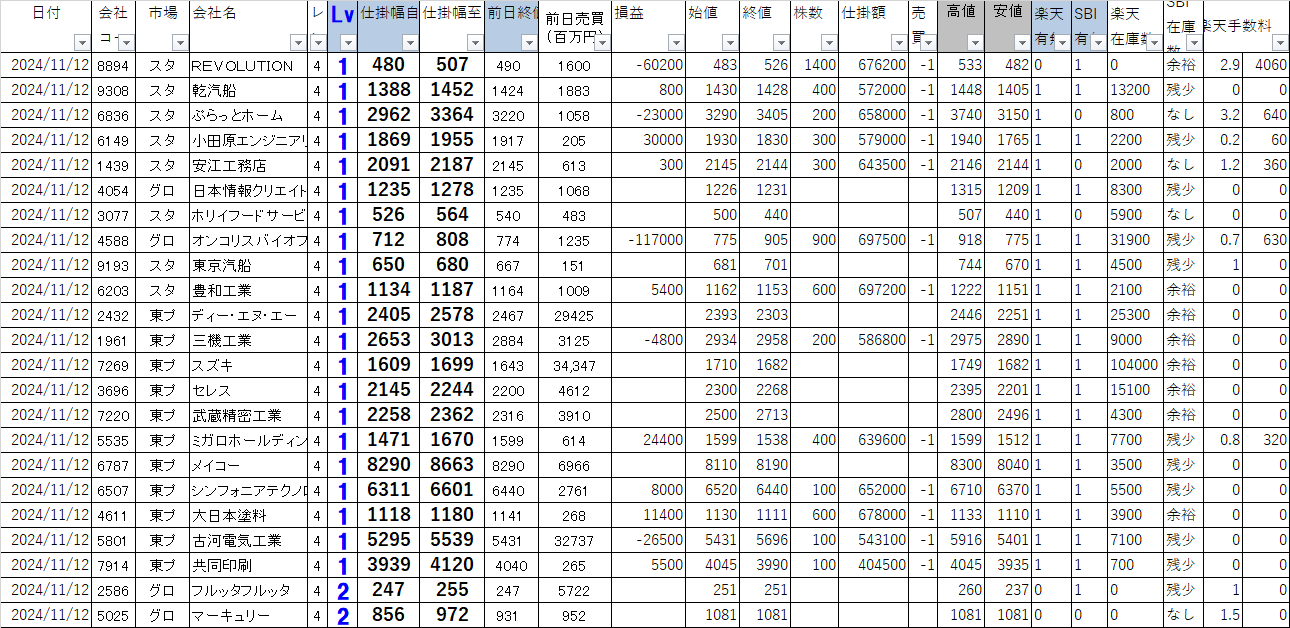
Task: Select the 日付 header cell
Action: click(x=46, y=27)
